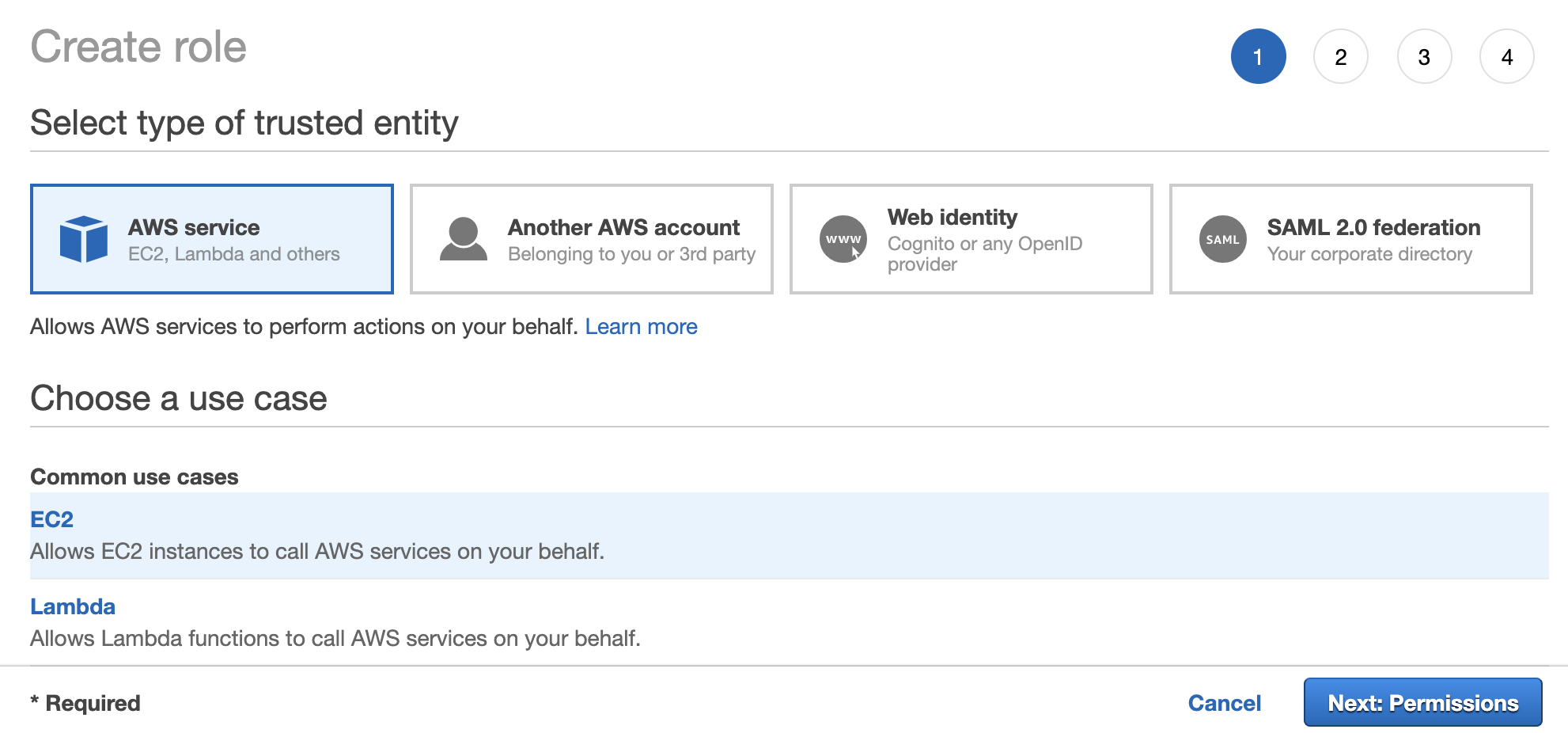Choose the EC2 use case

[52, 519]
